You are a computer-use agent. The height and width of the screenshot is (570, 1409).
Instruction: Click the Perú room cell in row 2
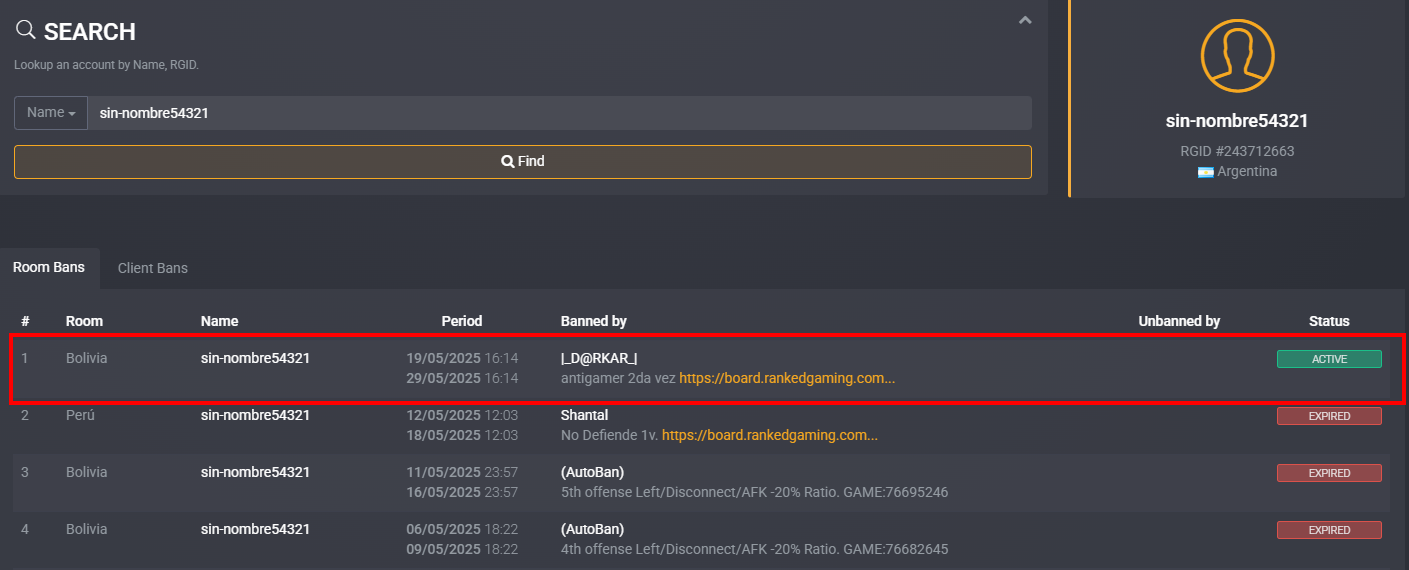point(80,415)
